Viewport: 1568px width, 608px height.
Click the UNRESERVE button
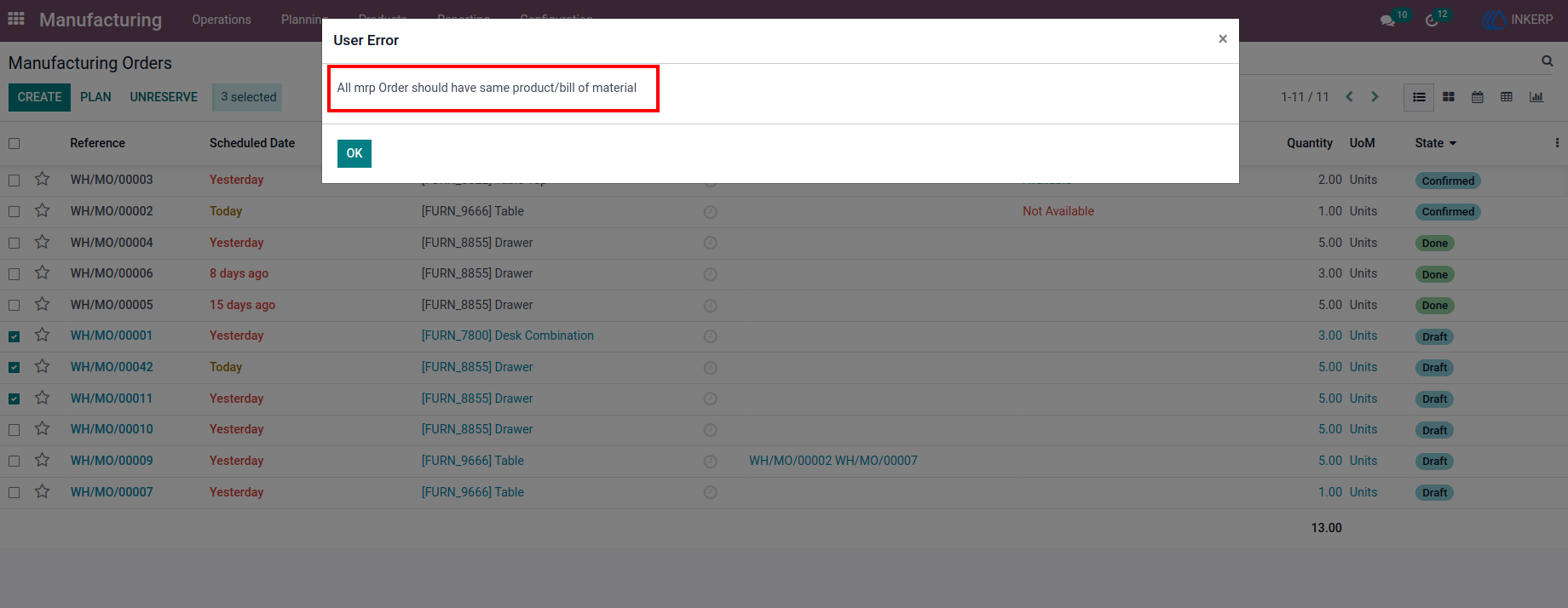(164, 97)
